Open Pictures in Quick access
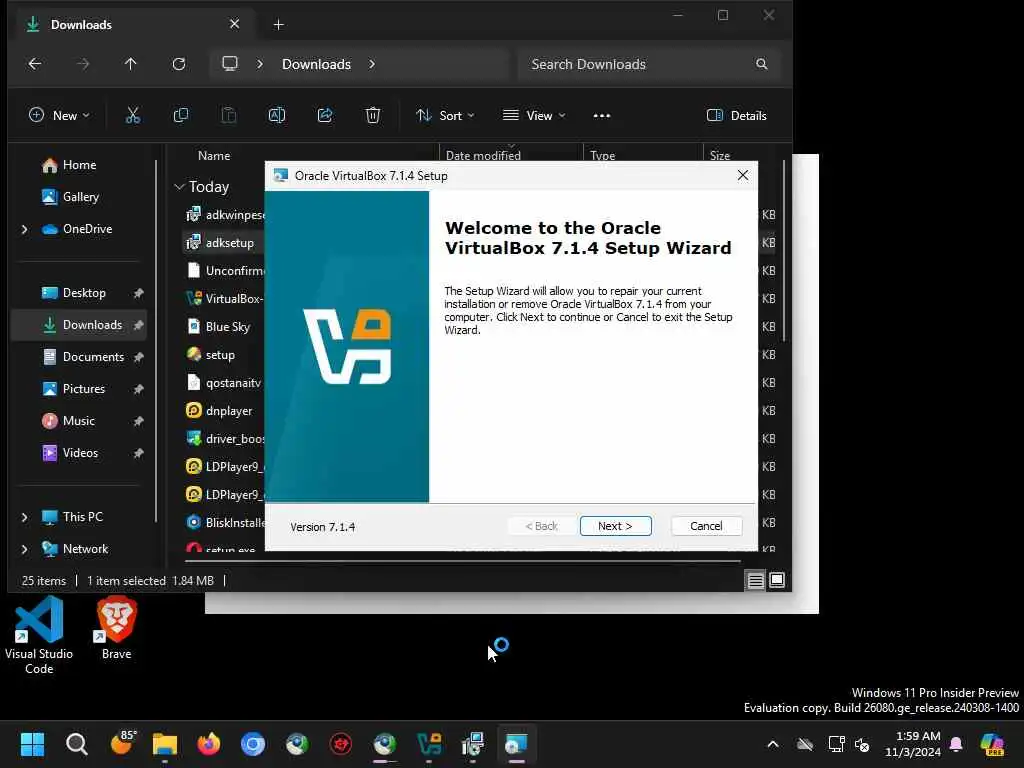 83,389
